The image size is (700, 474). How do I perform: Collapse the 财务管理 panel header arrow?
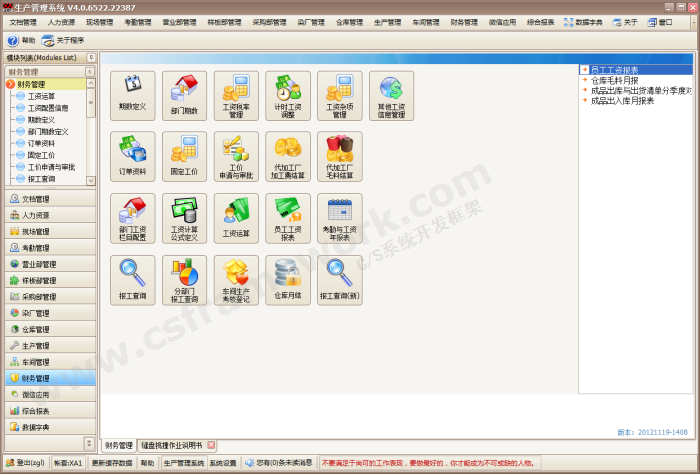tap(90, 72)
